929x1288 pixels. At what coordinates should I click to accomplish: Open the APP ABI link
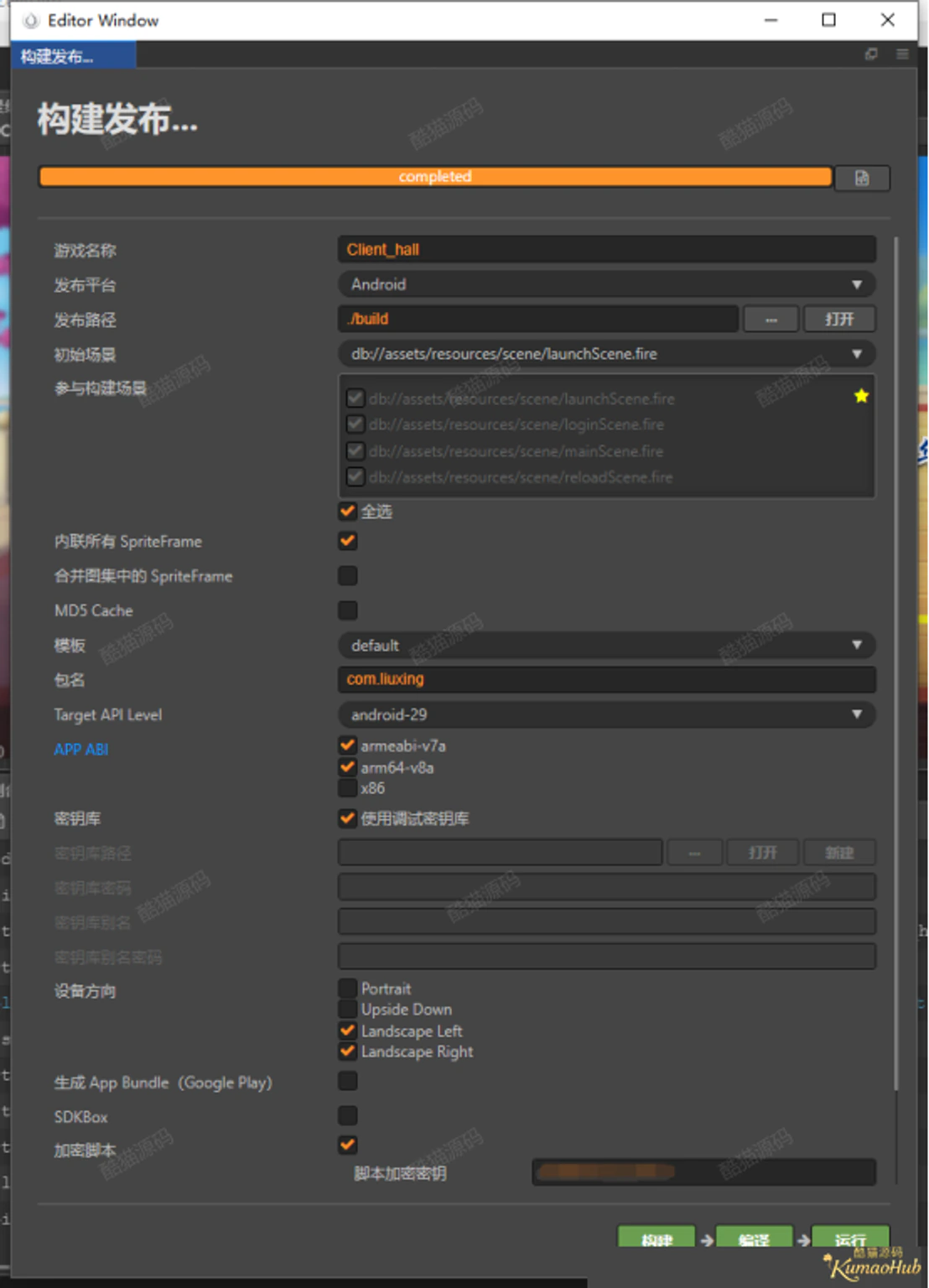pyautogui.click(x=80, y=750)
